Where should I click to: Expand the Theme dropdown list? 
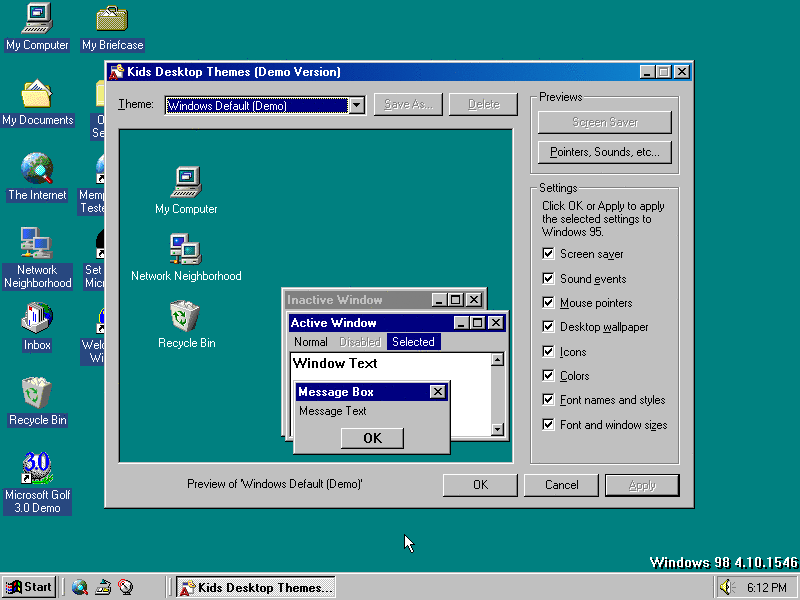tap(357, 106)
